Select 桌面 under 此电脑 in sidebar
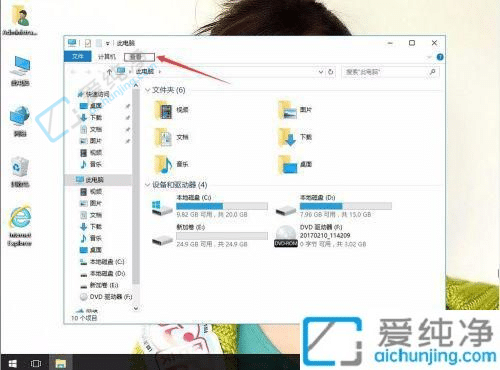This screenshot has height=370, width=500. pos(91,250)
